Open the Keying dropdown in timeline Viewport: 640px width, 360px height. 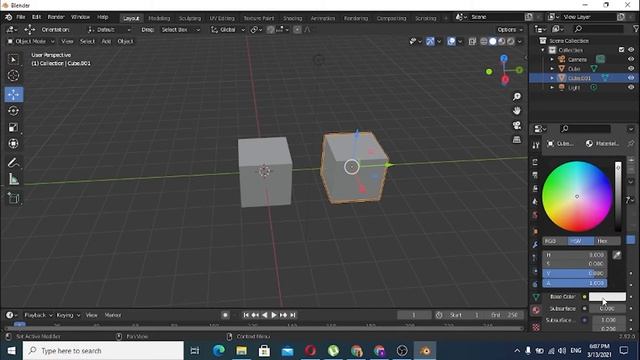[x=68, y=315]
